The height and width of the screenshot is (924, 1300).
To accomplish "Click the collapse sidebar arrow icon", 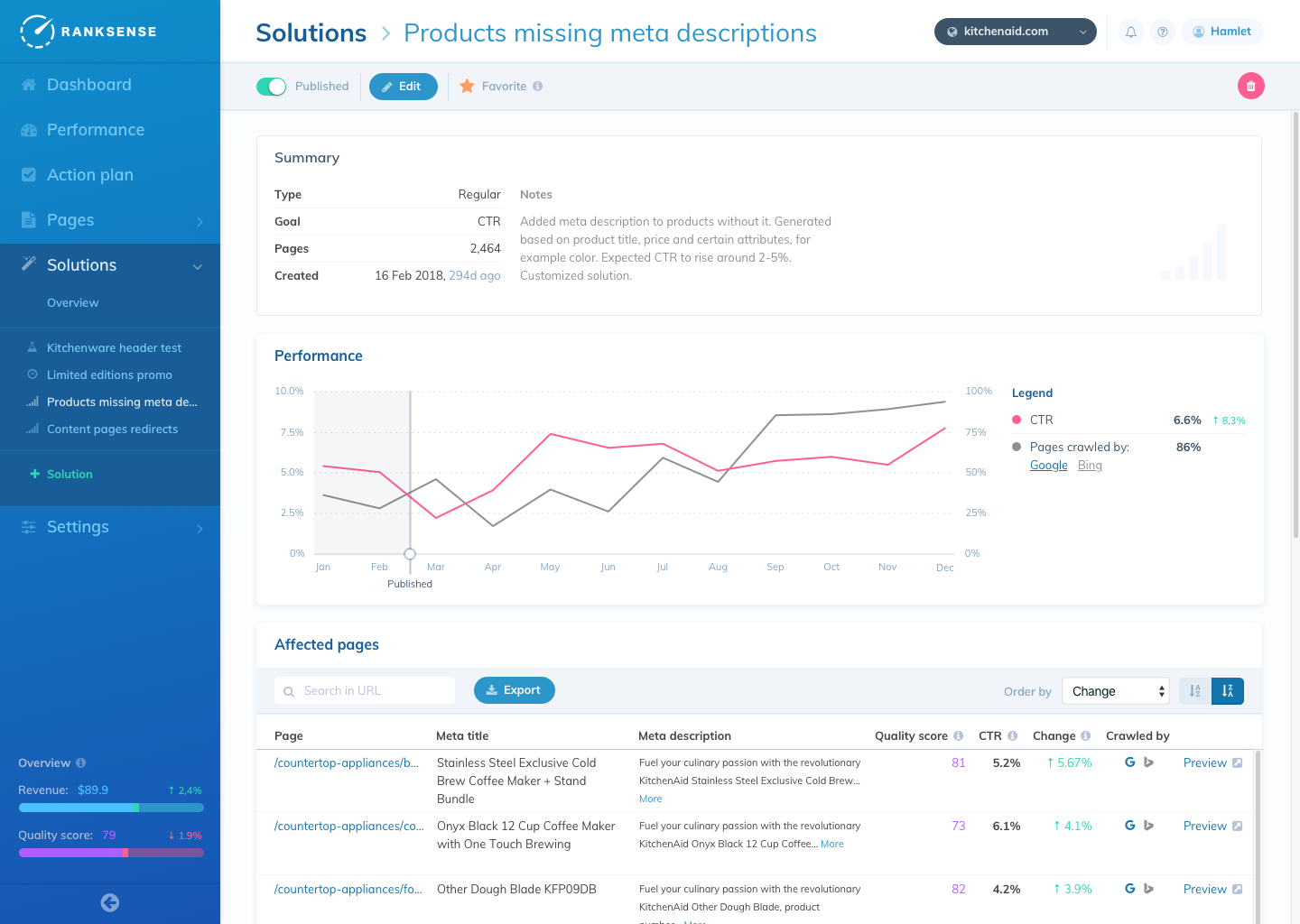I will point(110,902).
